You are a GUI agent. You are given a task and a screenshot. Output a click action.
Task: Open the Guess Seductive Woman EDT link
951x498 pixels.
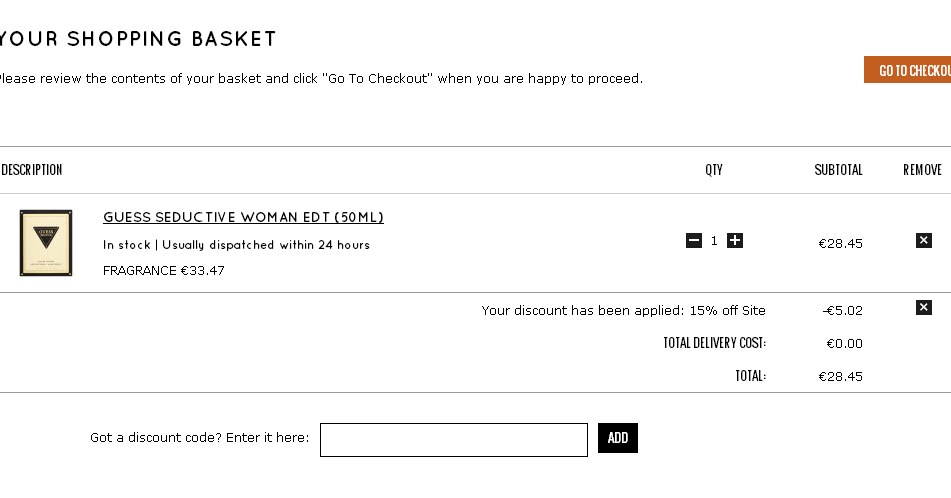[243, 217]
